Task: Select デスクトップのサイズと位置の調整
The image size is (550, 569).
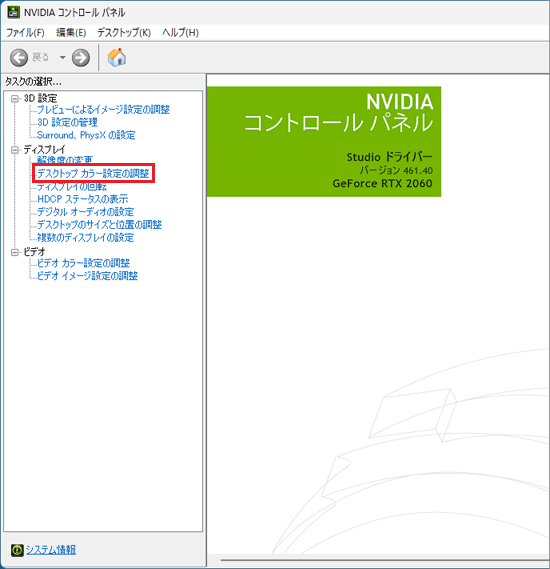Action: coord(99,225)
